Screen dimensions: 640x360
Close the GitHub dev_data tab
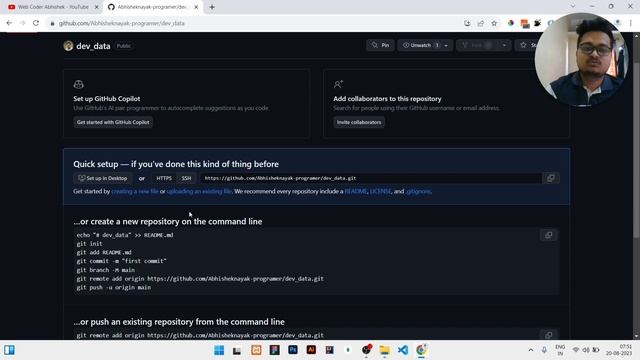click(196, 7)
